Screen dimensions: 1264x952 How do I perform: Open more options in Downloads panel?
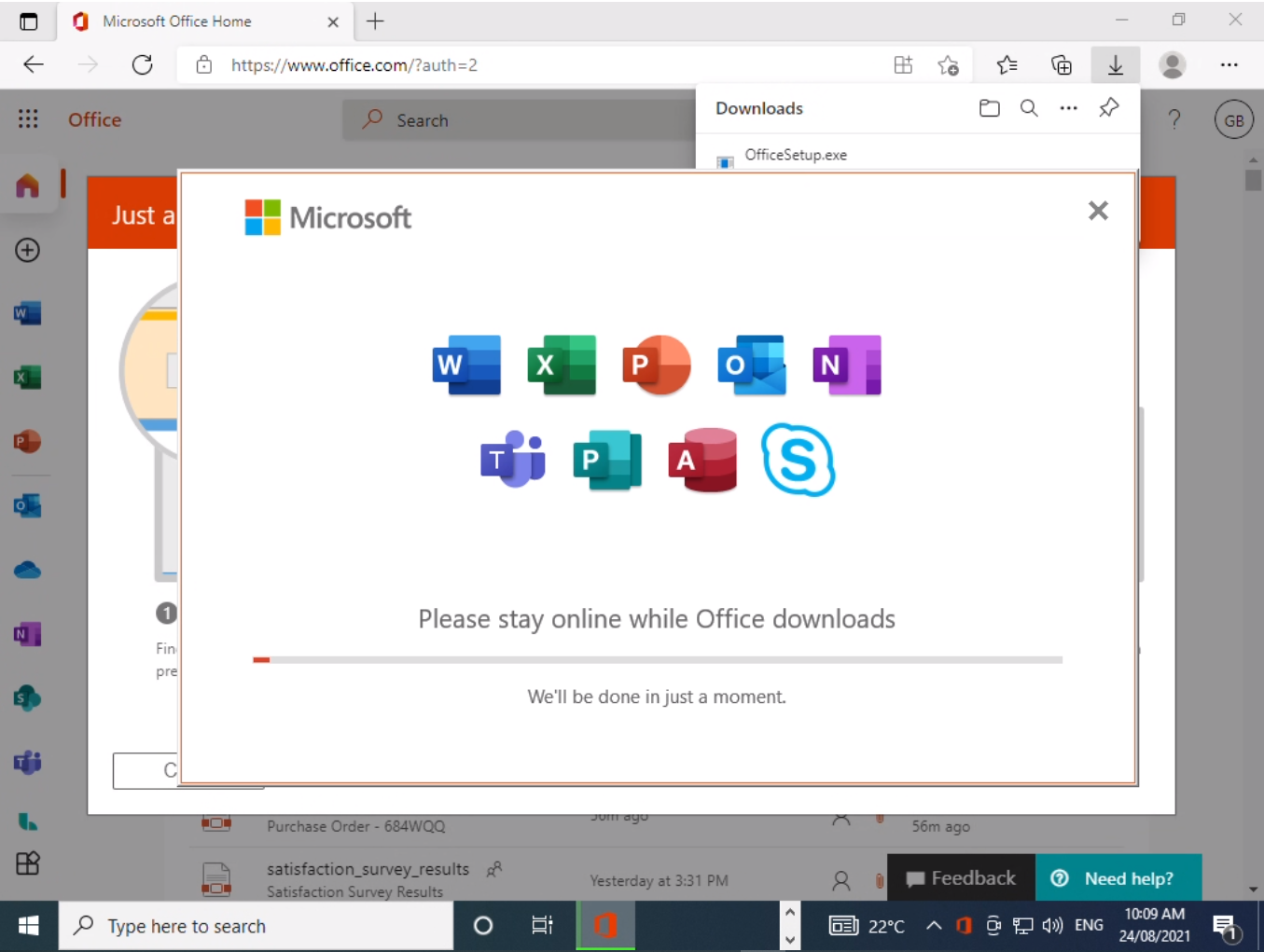pos(1068,108)
